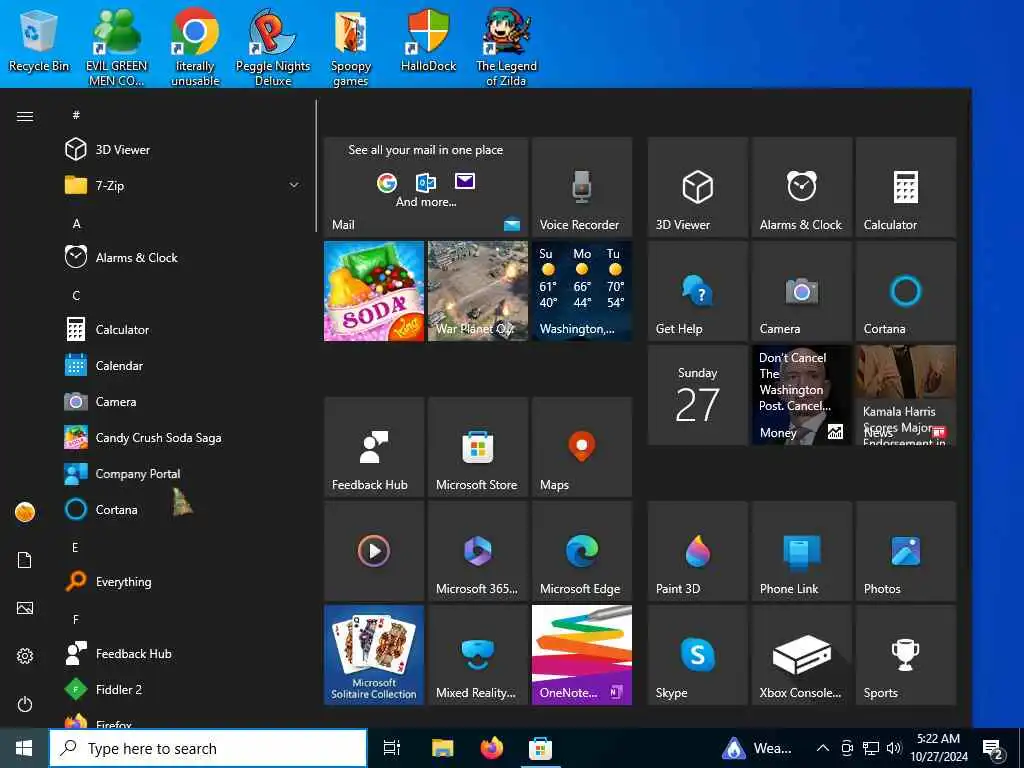Launch the Camera tile

click(x=801, y=291)
